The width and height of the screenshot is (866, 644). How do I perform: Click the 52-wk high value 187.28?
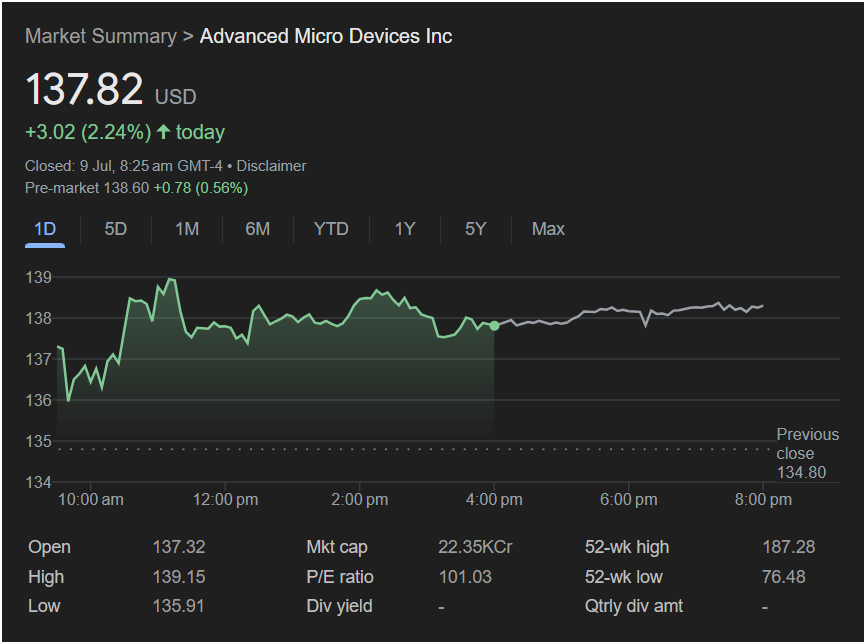(x=788, y=547)
